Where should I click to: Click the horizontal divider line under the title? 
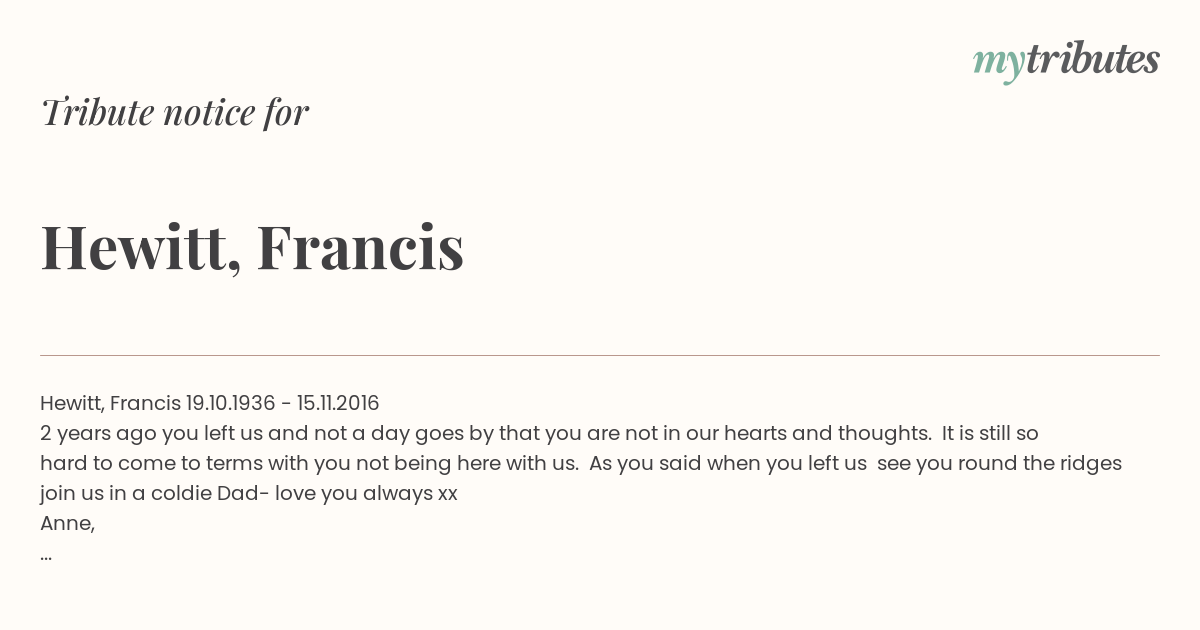[600, 355]
